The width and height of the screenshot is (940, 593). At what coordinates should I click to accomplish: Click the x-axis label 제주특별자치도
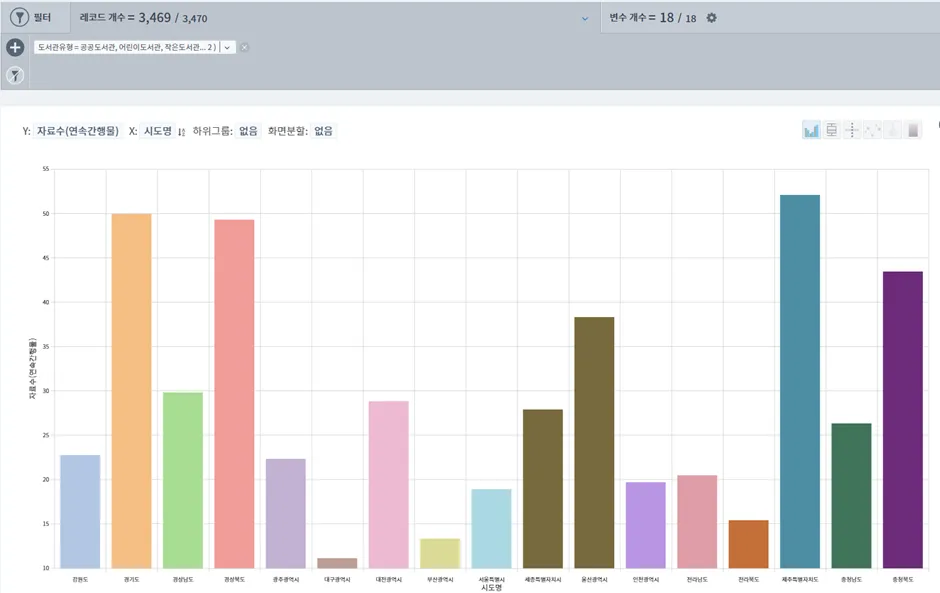tap(800, 579)
